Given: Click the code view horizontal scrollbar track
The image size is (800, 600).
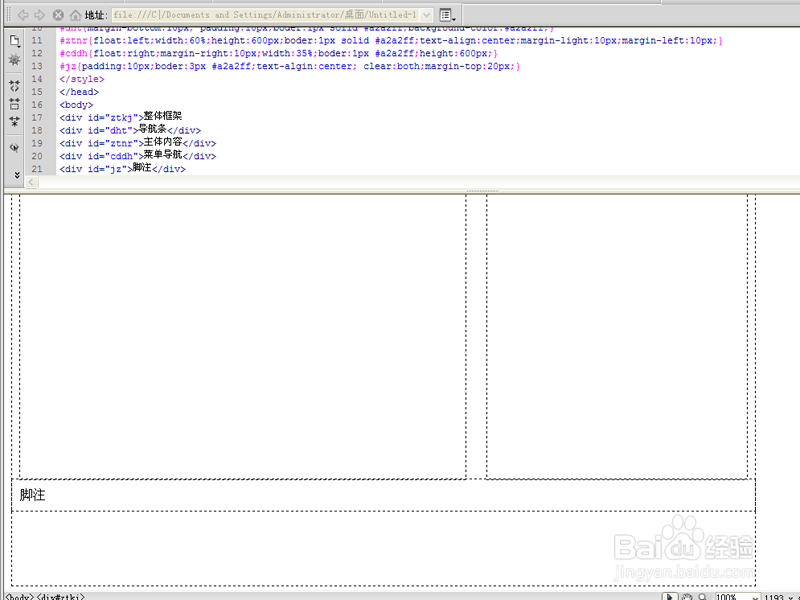Looking at the screenshot, I should click(418, 182).
